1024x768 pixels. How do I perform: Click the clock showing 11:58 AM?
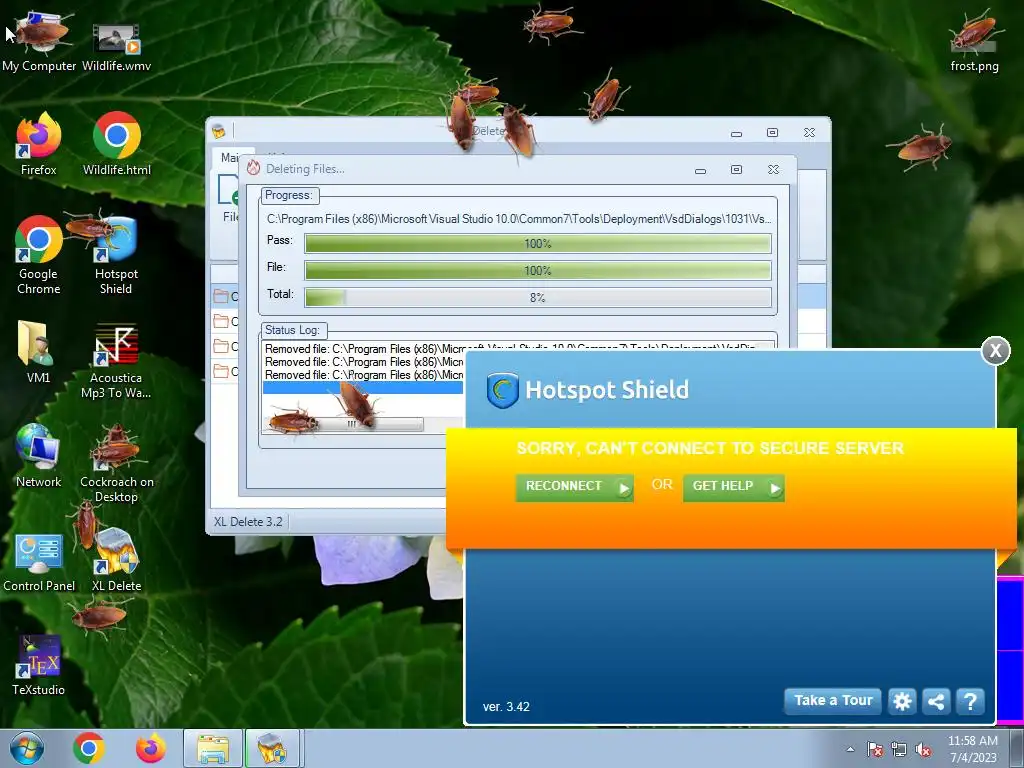[972, 741]
